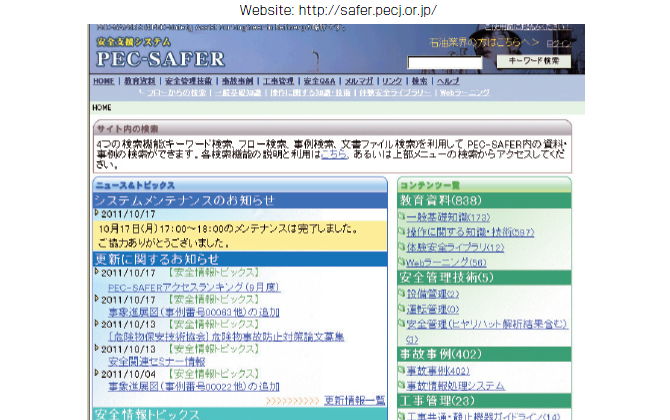Click the PEC-SAFER logo

(160, 59)
